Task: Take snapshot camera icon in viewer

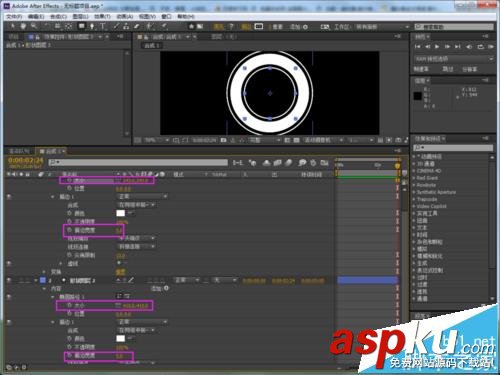Action: click(x=224, y=140)
